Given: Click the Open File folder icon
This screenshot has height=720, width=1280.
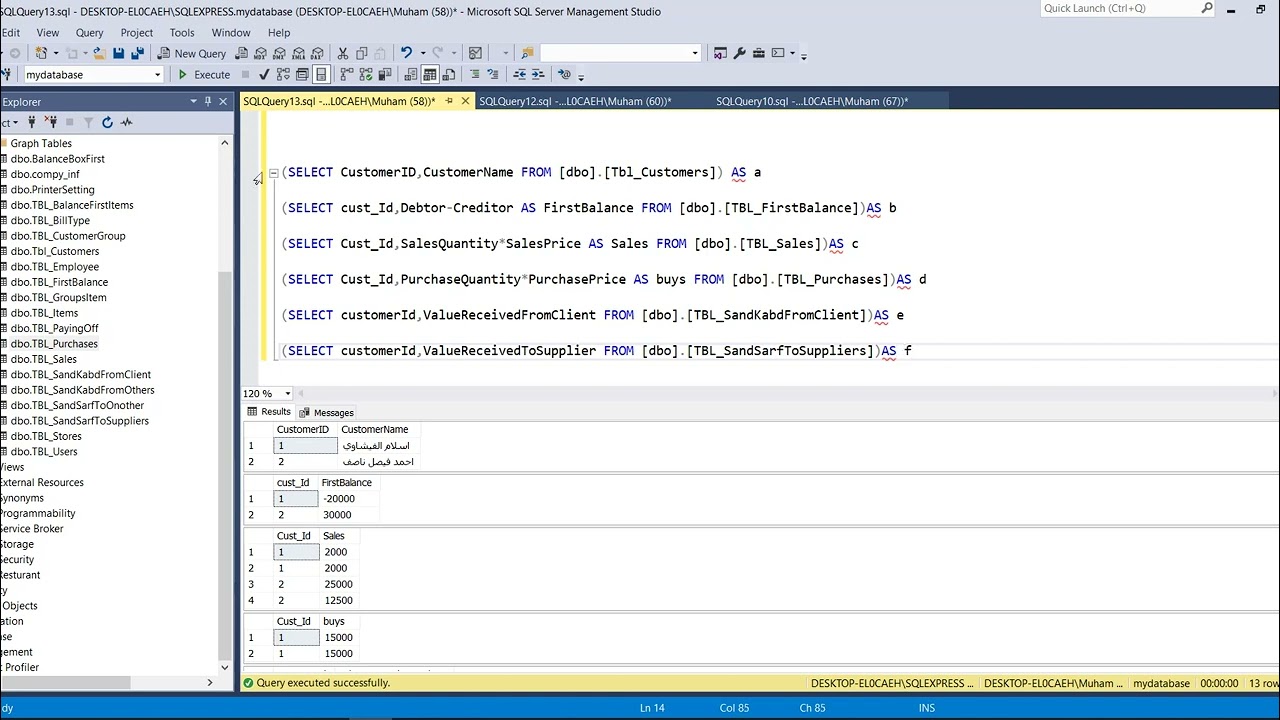Looking at the screenshot, I should pos(100,53).
